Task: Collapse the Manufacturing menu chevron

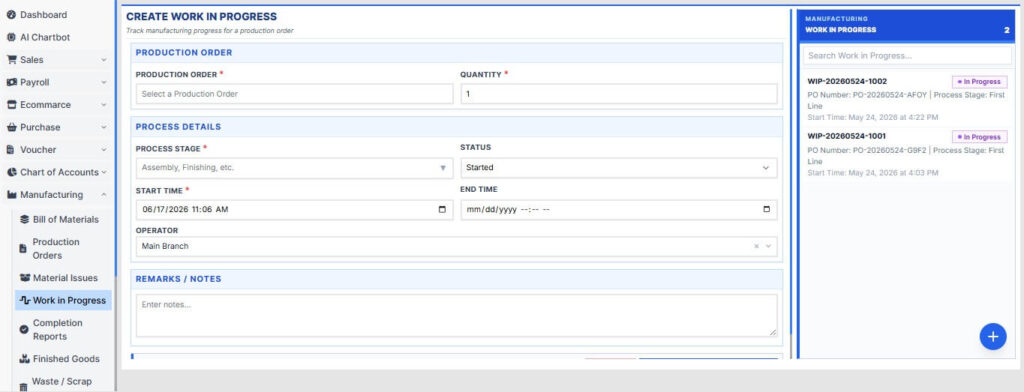Action: coord(104,195)
